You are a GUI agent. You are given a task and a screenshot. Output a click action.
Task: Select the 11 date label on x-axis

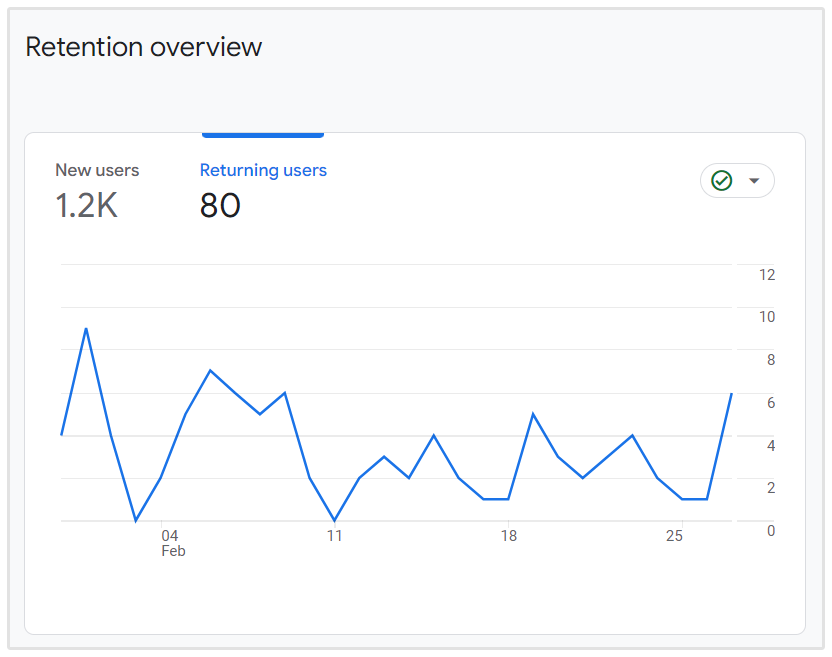pyautogui.click(x=334, y=536)
